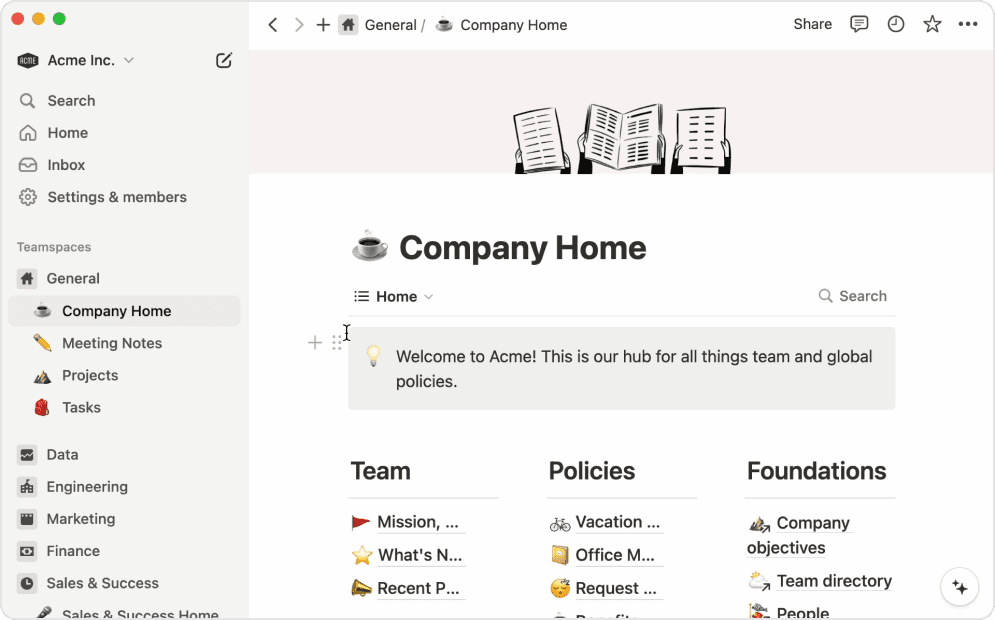Select Meeting Notes page in sidebar

[x=111, y=343]
